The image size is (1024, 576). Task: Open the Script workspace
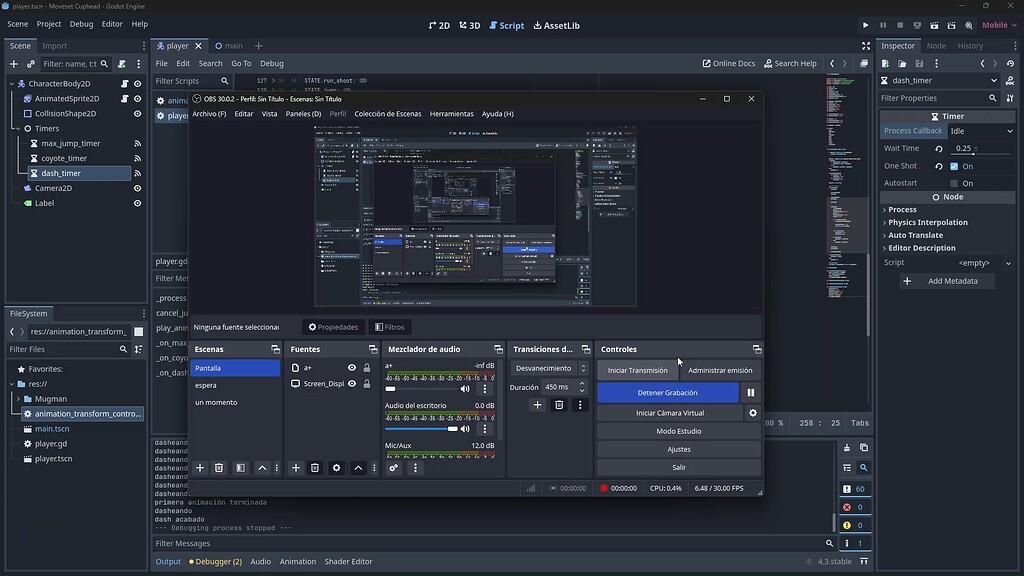click(505, 25)
